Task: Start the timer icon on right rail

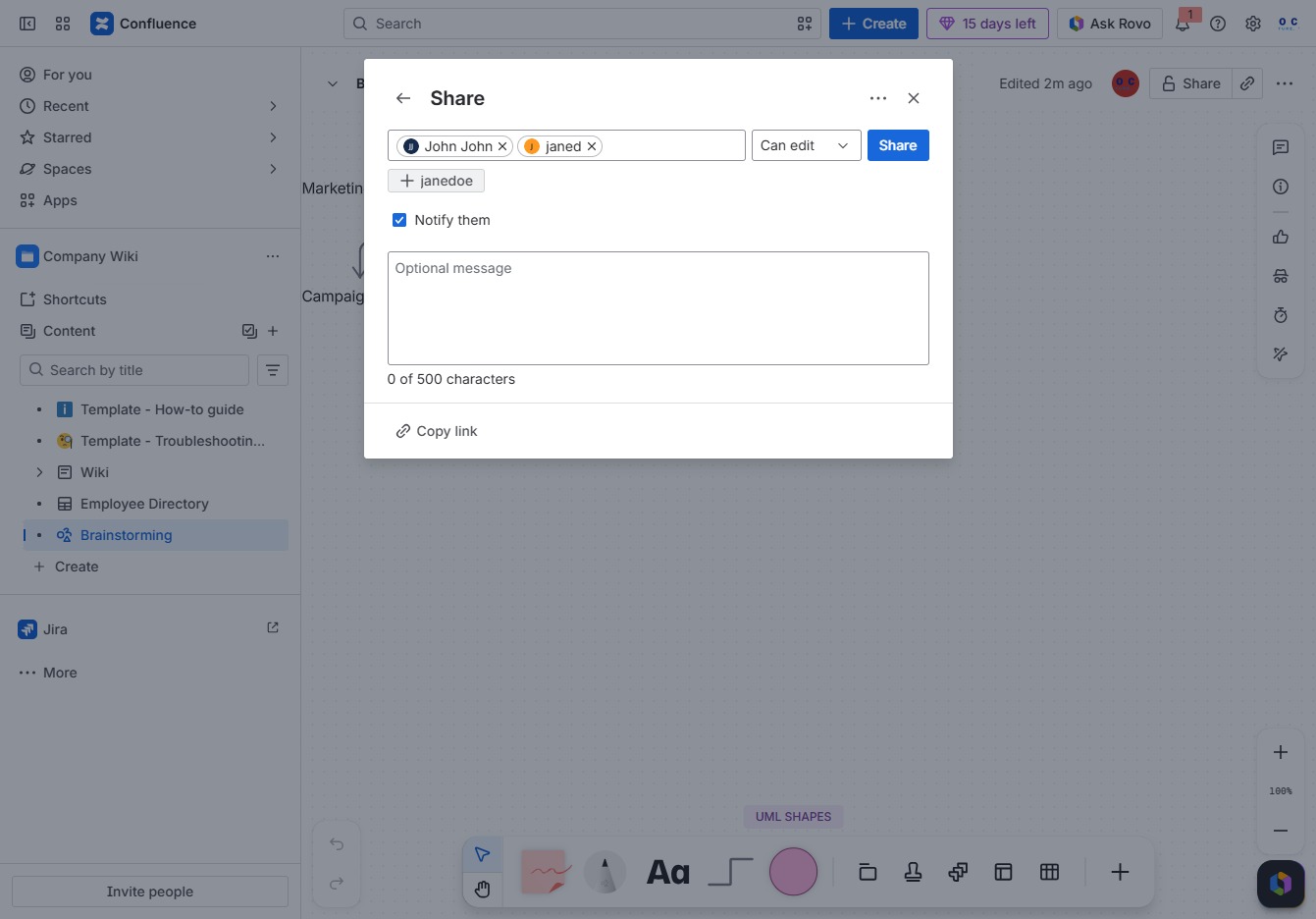Action: point(1281,315)
